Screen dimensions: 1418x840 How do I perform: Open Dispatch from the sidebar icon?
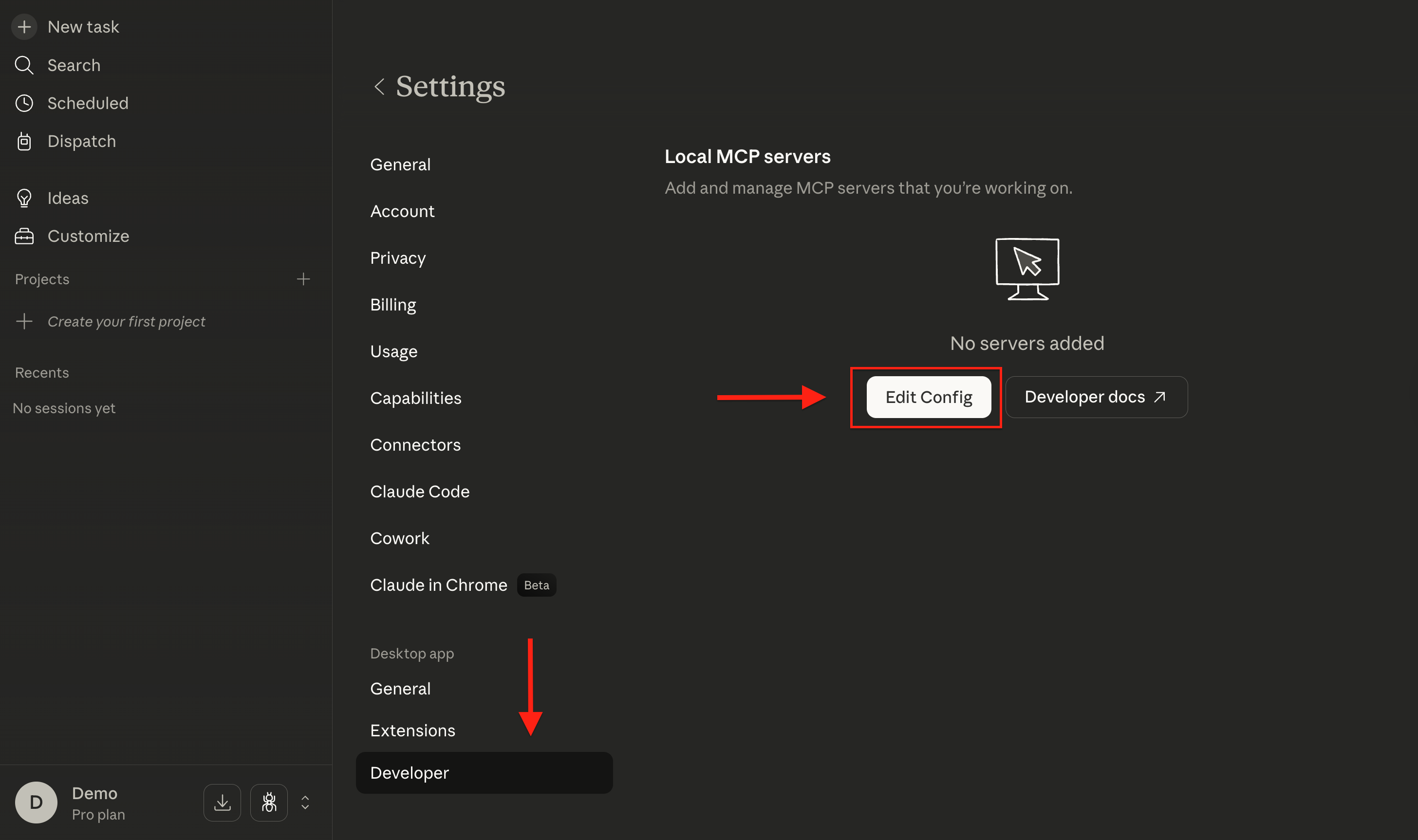click(24, 141)
